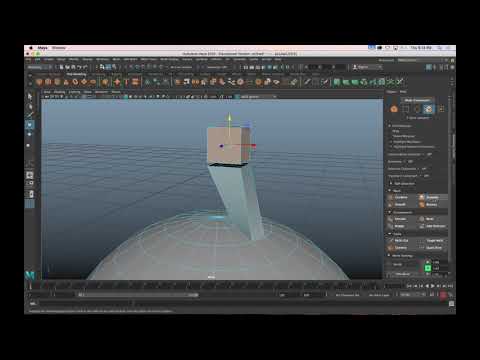Open the Apple menu
The width and height of the screenshot is (480, 360).
(x=31, y=48)
